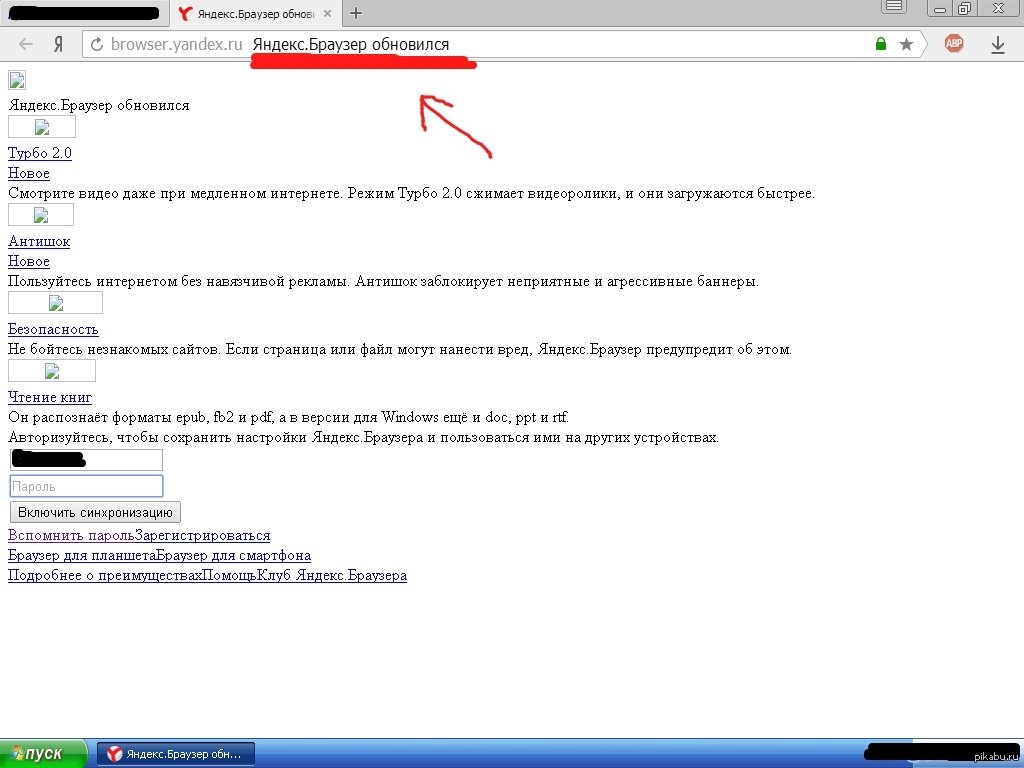This screenshot has width=1024, height=768.
Task: Open the Браузер для смартфона link
Action: pos(234,556)
